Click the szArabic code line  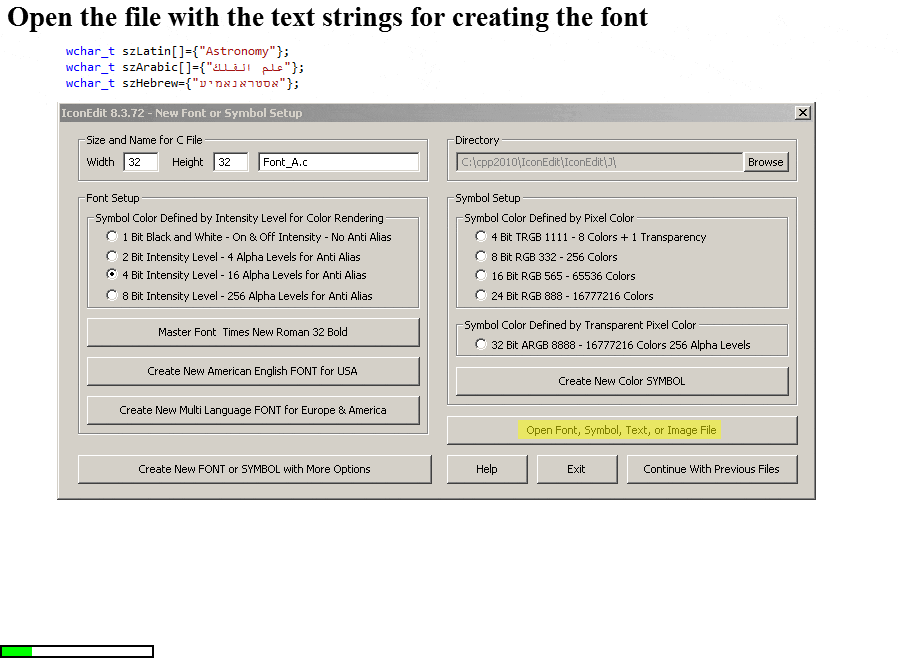(x=184, y=67)
